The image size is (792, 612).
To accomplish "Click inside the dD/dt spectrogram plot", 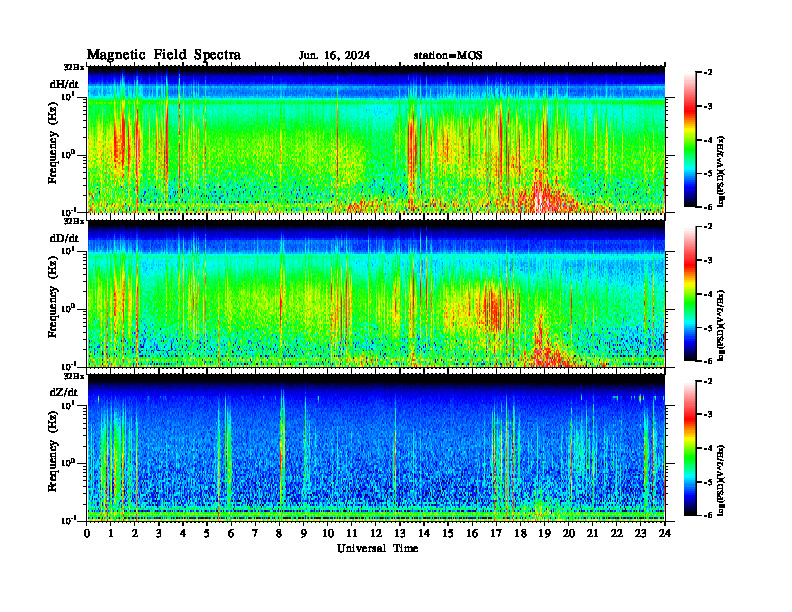I will (376, 293).
